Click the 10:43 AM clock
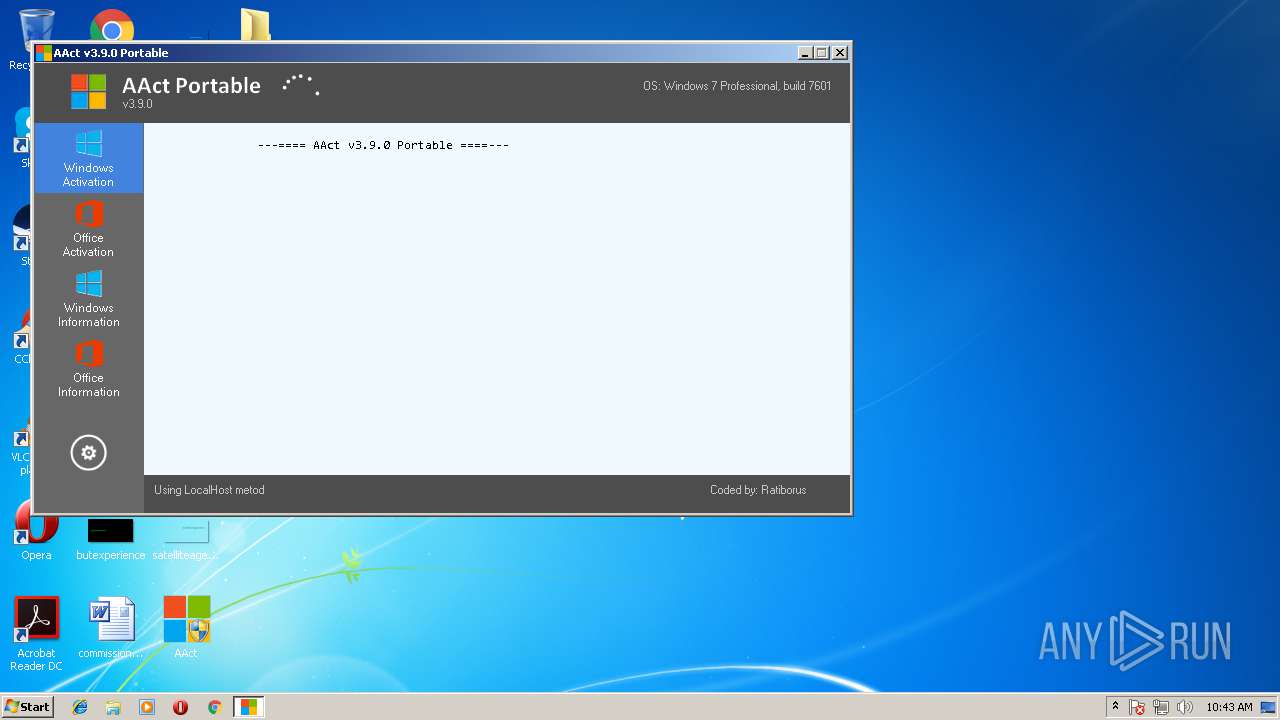The height and width of the screenshot is (720, 1280). tap(1229, 707)
